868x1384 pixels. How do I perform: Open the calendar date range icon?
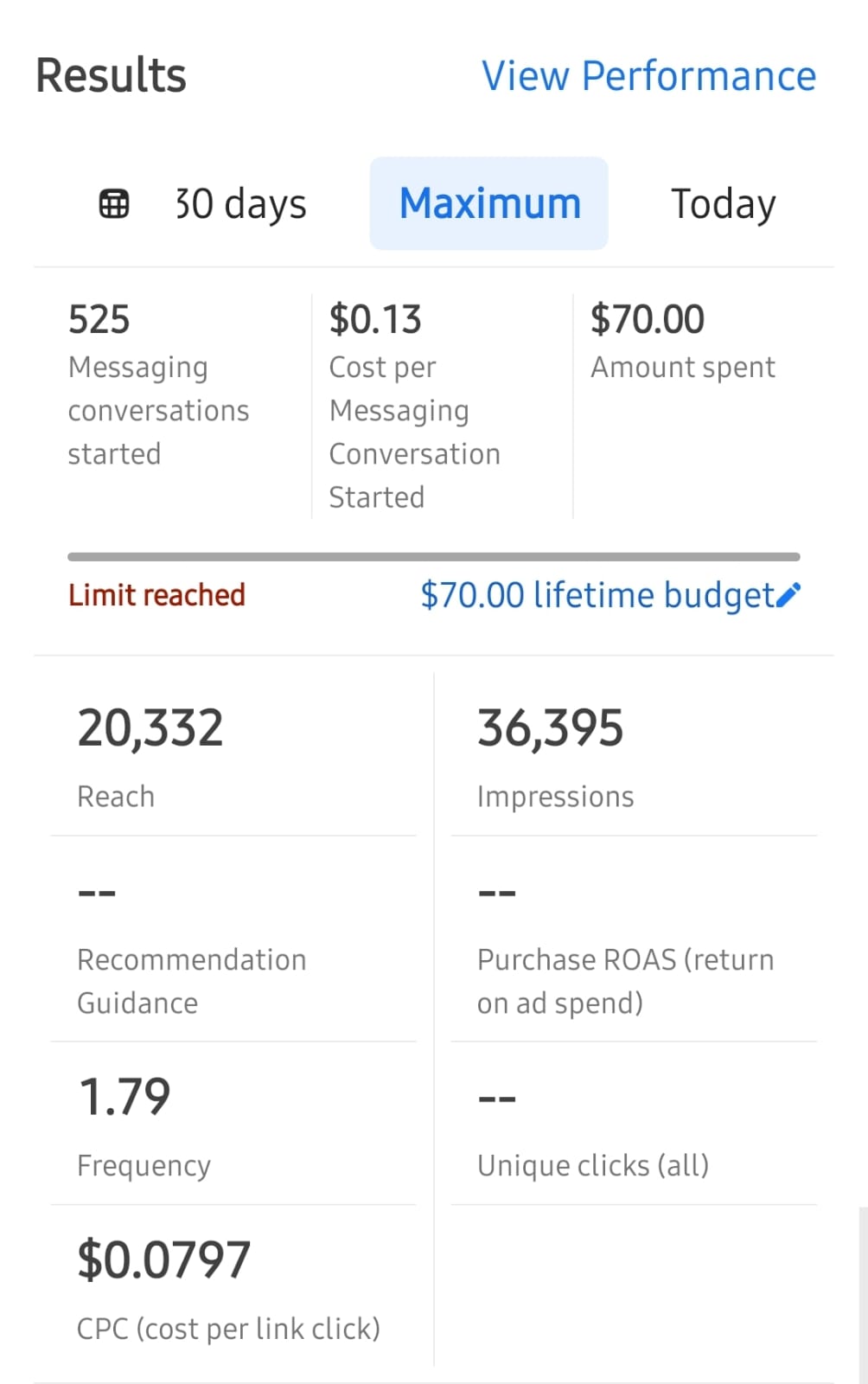coord(114,204)
